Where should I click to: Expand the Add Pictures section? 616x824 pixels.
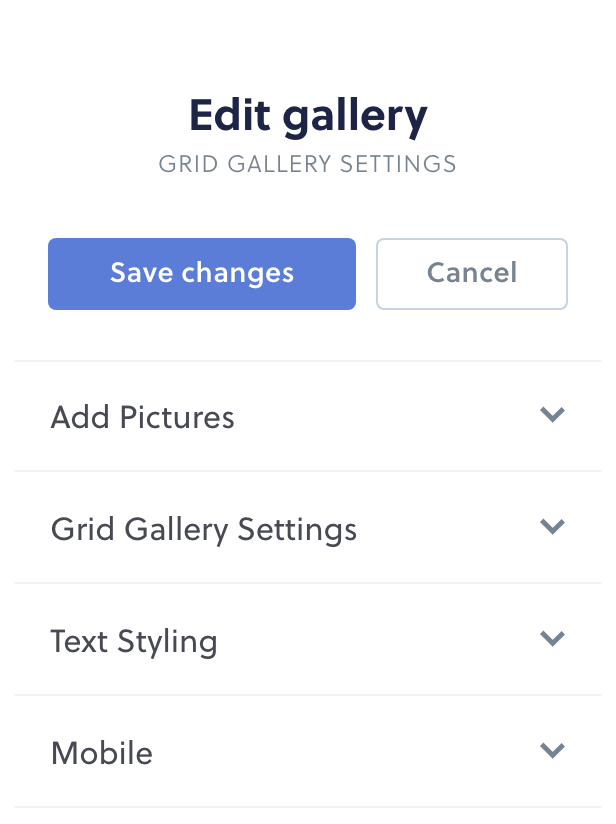[x=307, y=416]
